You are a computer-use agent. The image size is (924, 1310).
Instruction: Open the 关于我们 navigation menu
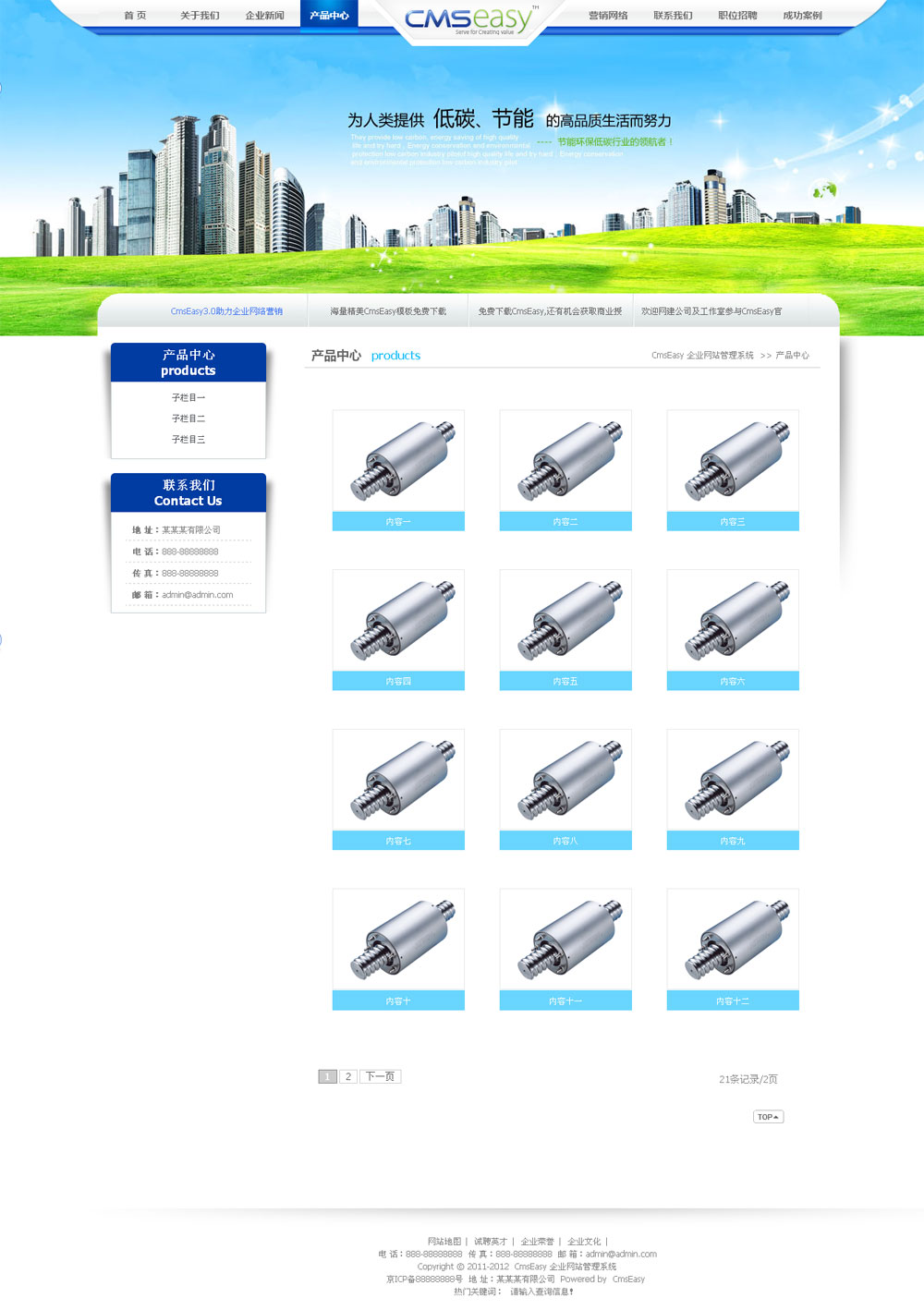pos(200,16)
